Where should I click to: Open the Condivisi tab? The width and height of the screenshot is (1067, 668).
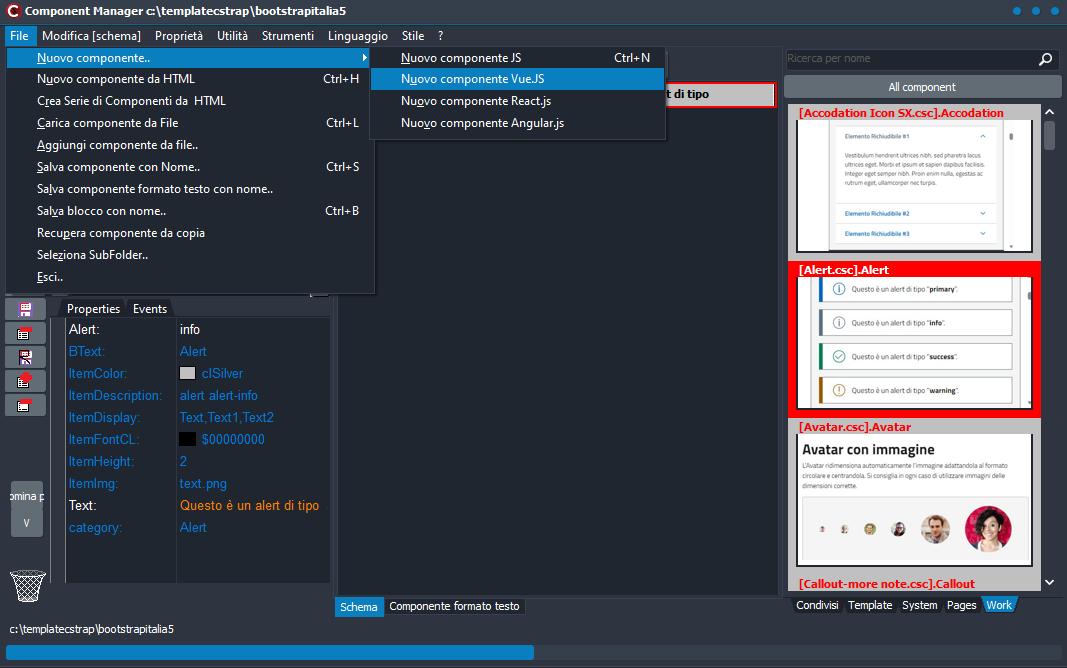coord(817,605)
